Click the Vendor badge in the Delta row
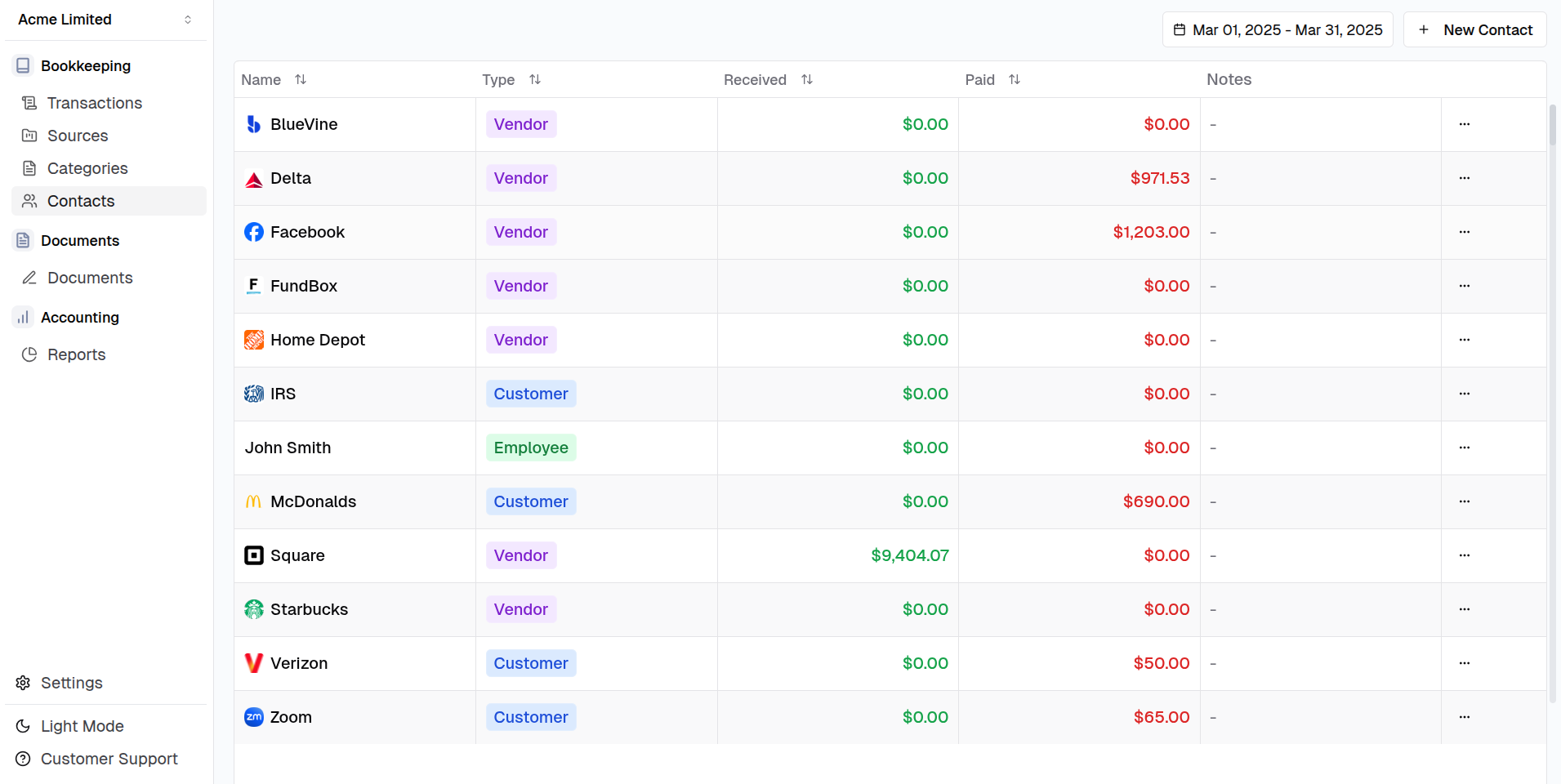Screen dimensions: 1561x784 point(521,178)
